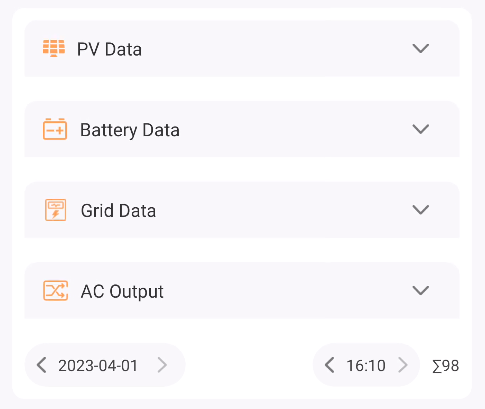Image resolution: width=485 pixels, height=409 pixels.
Task: Expand the Grid Data section chevron
Action: point(421,210)
